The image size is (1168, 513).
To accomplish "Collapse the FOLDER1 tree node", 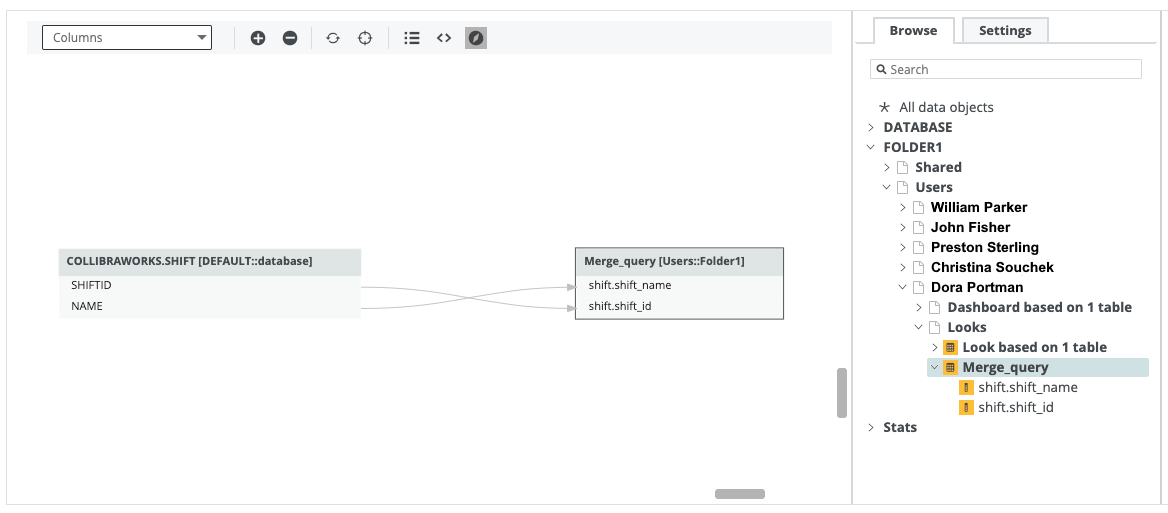I will [x=871, y=148].
